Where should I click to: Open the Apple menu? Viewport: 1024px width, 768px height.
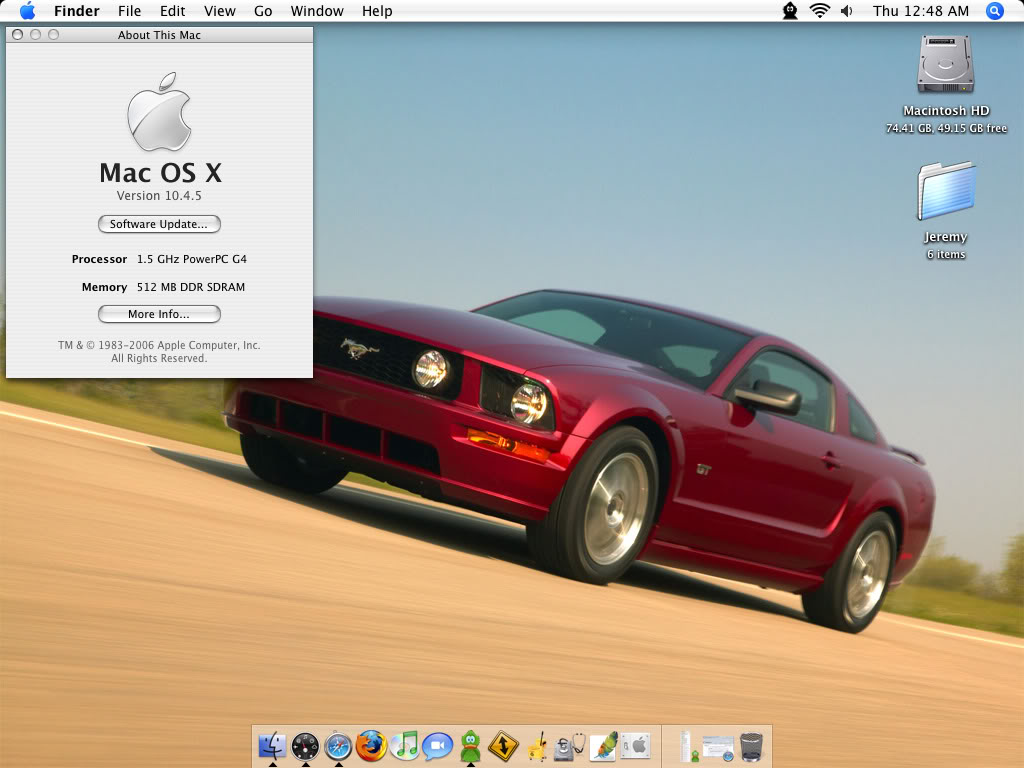click(x=27, y=10)
